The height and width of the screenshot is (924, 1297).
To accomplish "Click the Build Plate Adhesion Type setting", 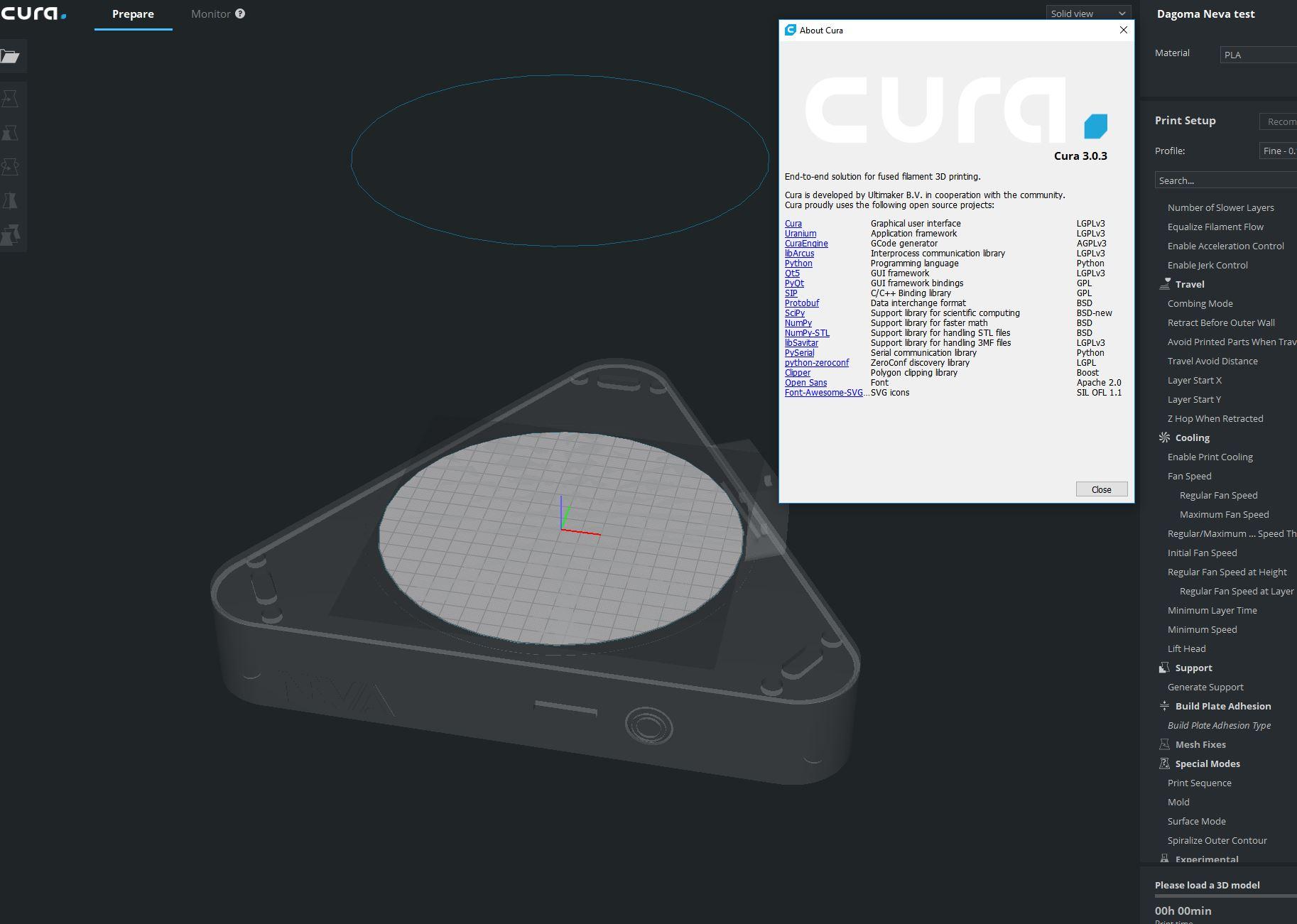I will tap(1219, 725).
